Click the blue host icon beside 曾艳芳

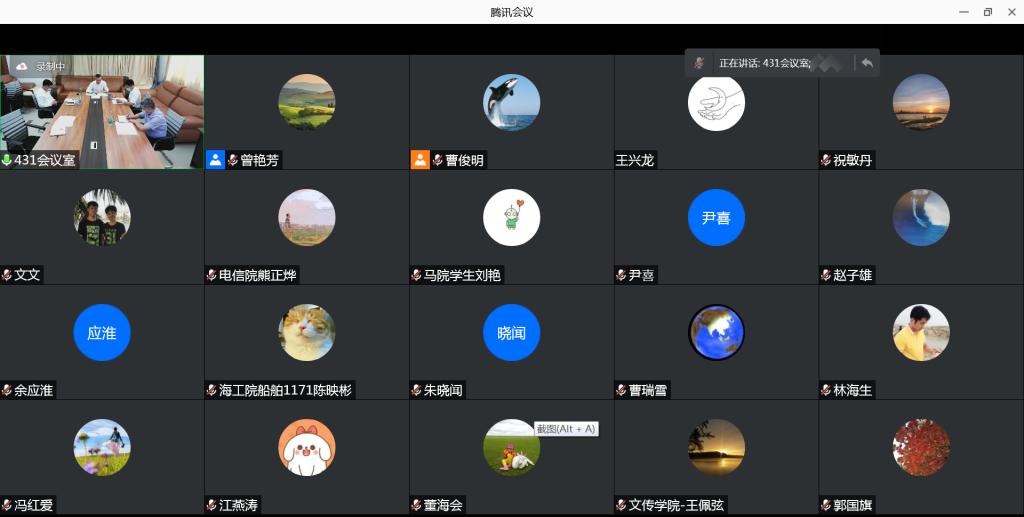(215, 160)
